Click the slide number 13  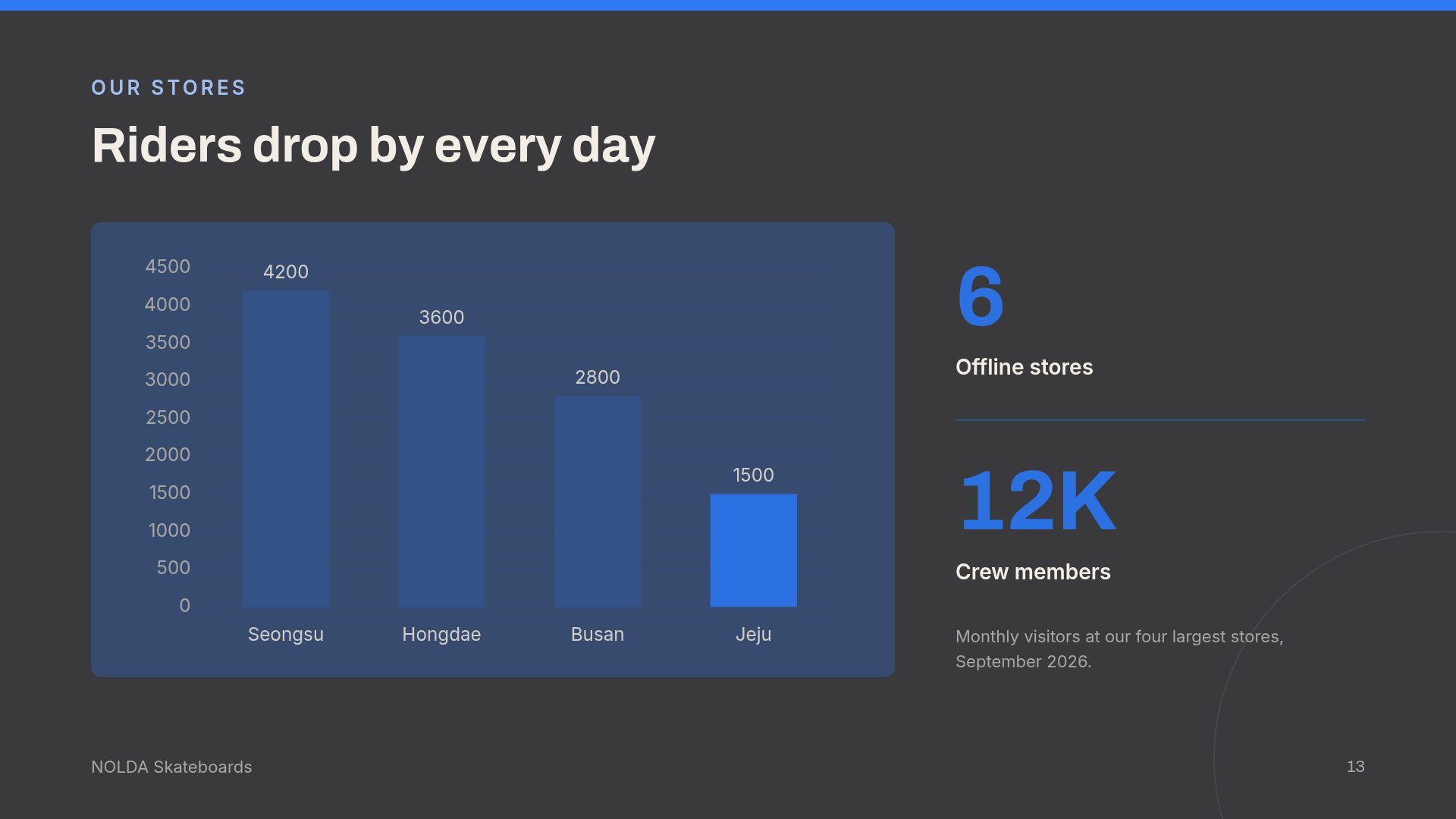[1356, 767]
